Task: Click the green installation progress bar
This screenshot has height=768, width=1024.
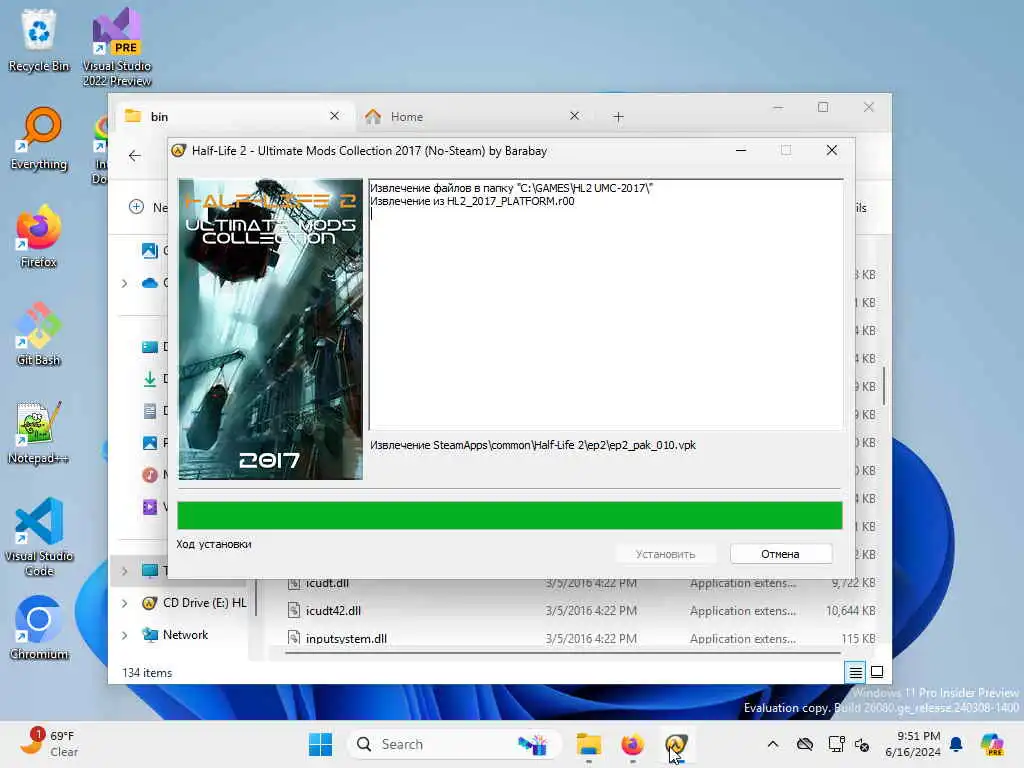Action: tap(509, 515)
